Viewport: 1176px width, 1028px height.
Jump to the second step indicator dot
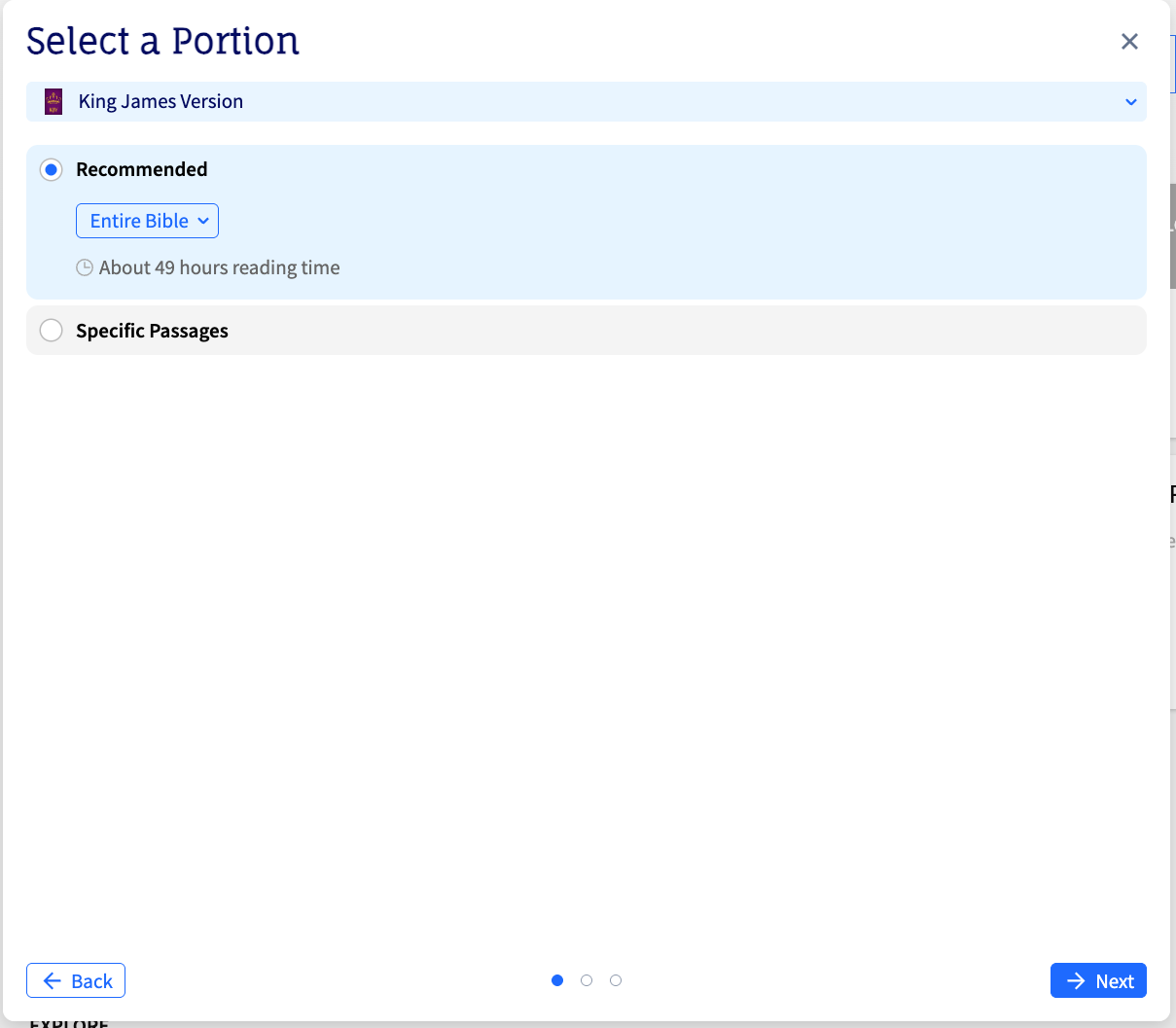tap(587, 980)
